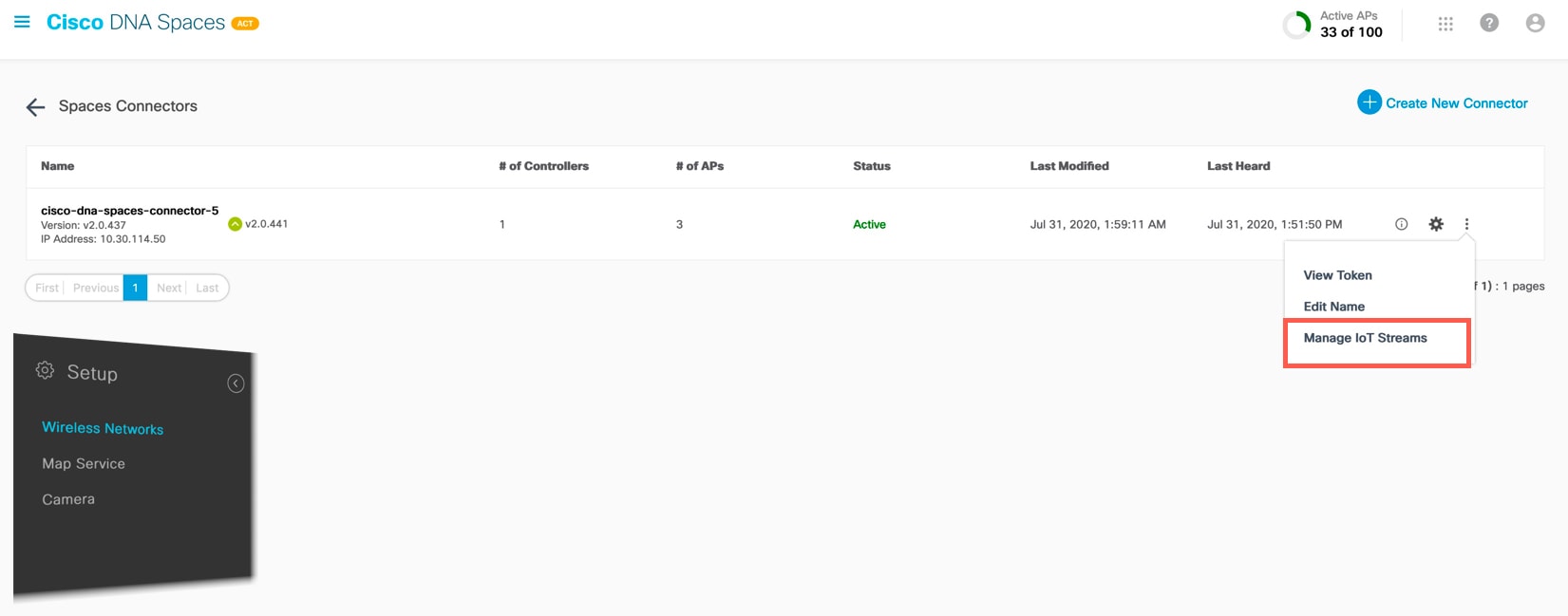Click the Active APs usage ring indicator
Viewport: 1568px width, 616px height.
[1296, 25]
